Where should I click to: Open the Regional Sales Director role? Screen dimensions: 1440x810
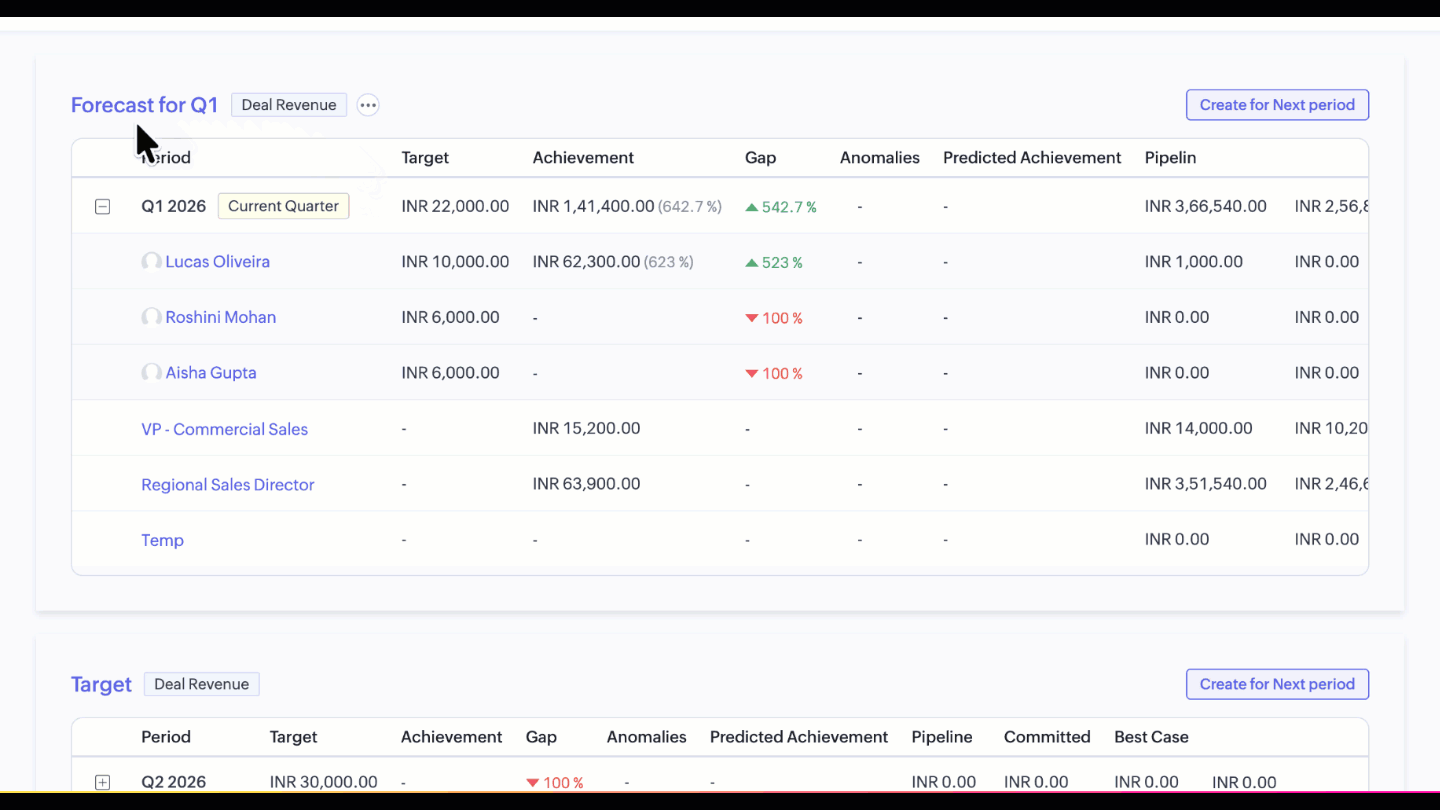[227, 485]
